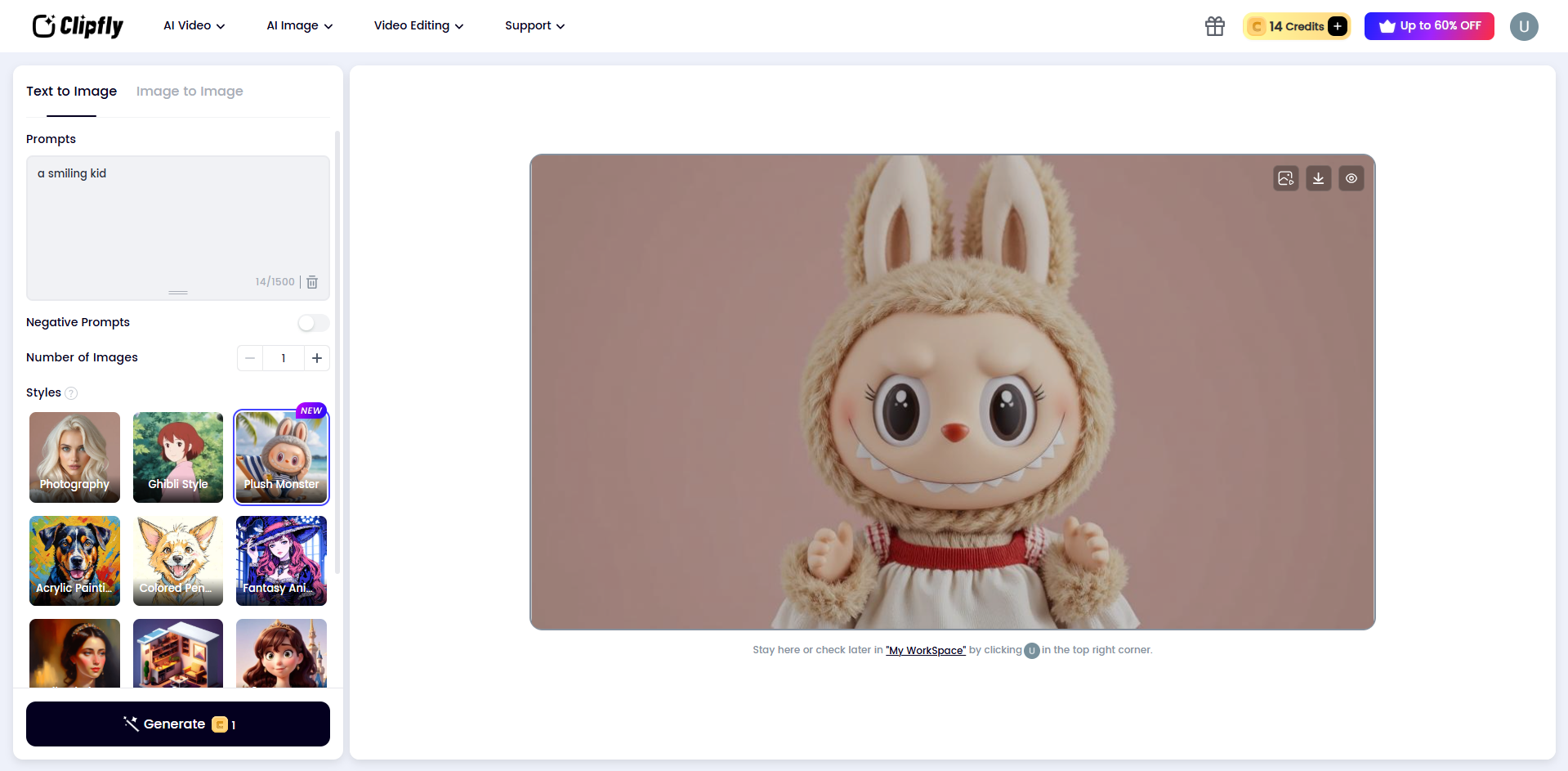Open the Styles help tooltip icon
Image resolution: width=1568 pixels, height=771 pixels.
point(72,393)
